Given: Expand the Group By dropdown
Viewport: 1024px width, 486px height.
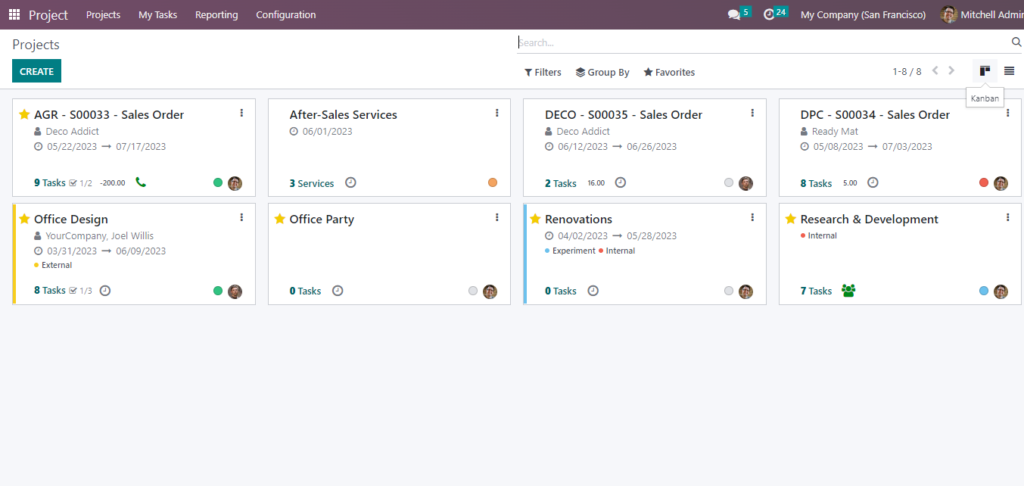Looking at the screenshot, I should coord(602,72).
